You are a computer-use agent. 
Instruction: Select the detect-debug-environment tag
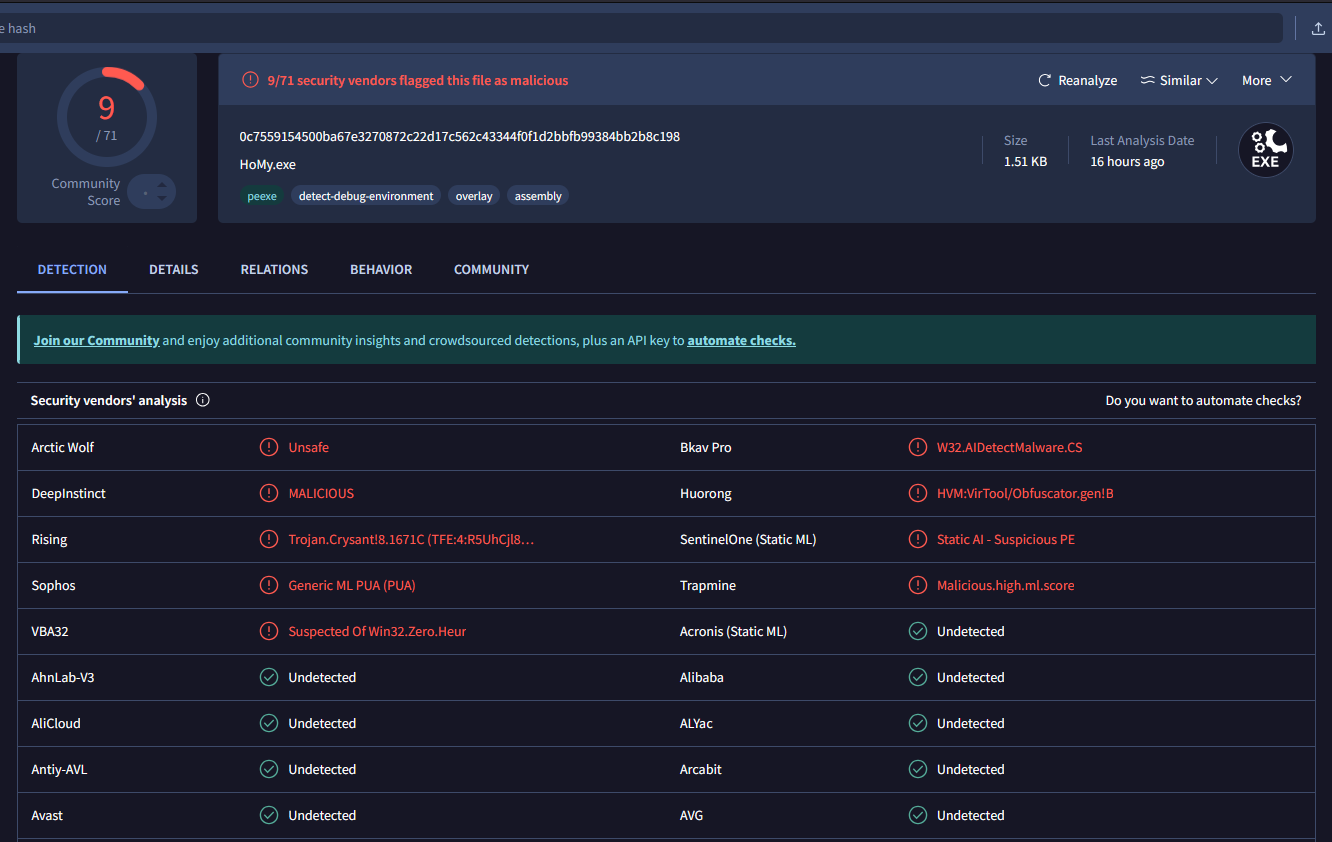click(366, 196)
